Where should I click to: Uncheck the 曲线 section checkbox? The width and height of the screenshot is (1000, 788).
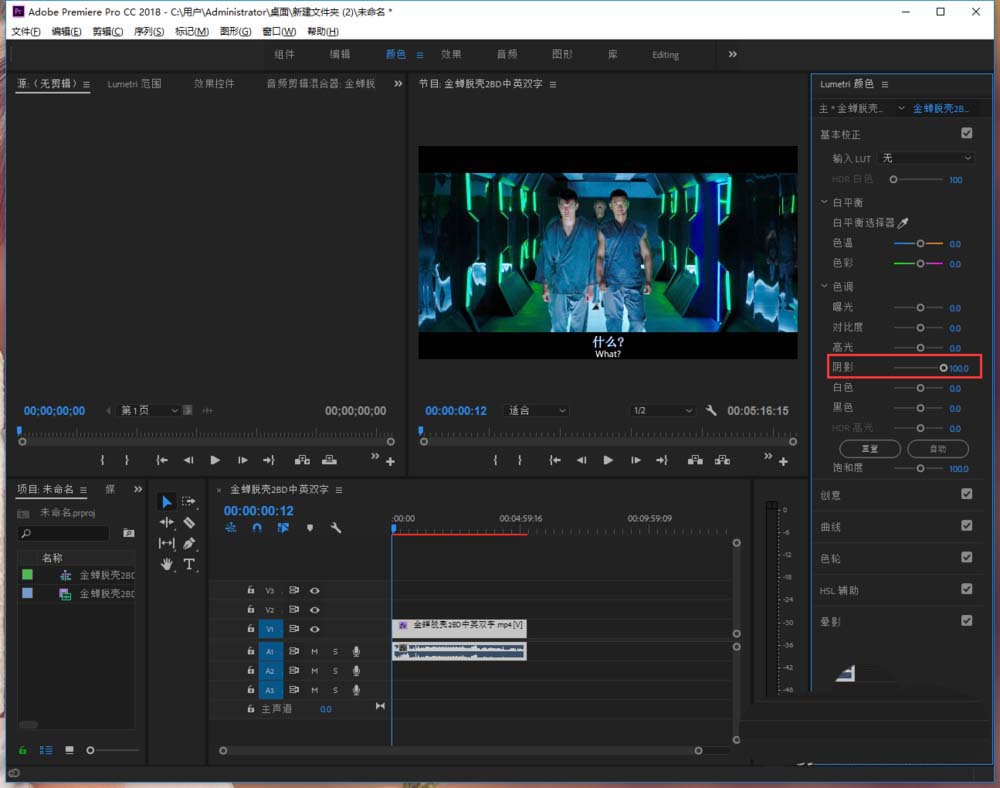[x=966, y=525]
